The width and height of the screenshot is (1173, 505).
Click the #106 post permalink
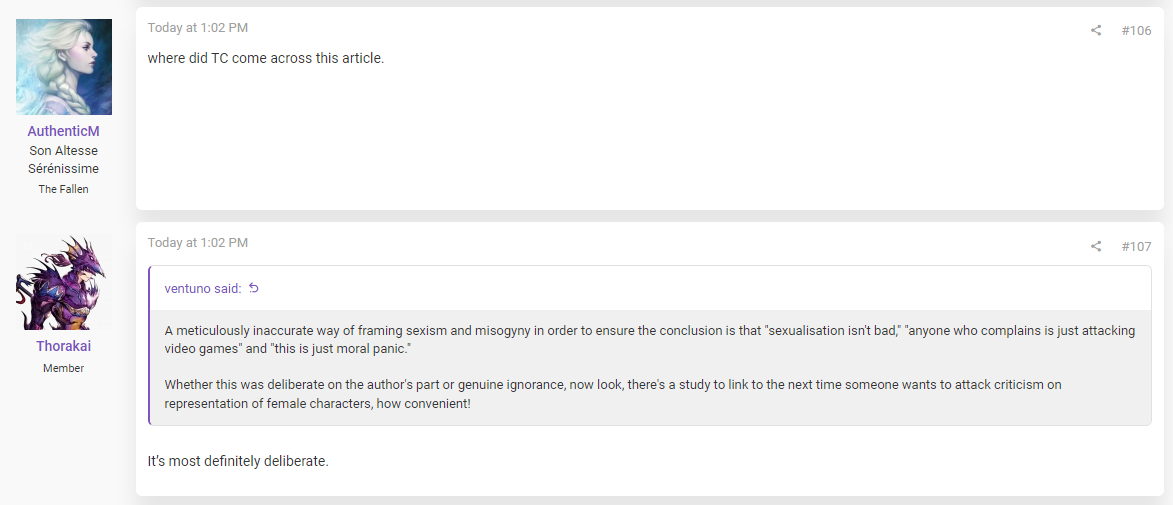pyautogui.click(x=1136, y=31)
